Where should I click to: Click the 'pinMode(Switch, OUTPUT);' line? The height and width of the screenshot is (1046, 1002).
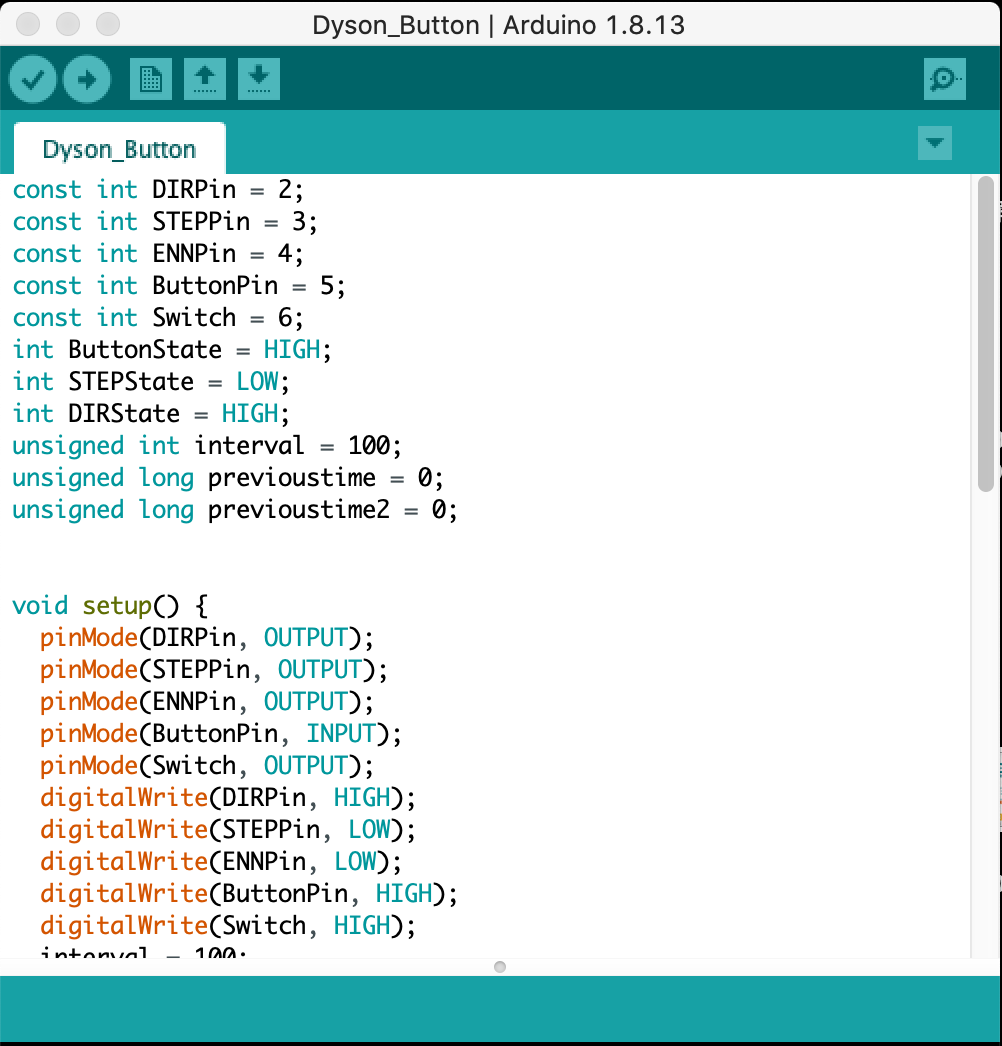(x=207, y=766)
